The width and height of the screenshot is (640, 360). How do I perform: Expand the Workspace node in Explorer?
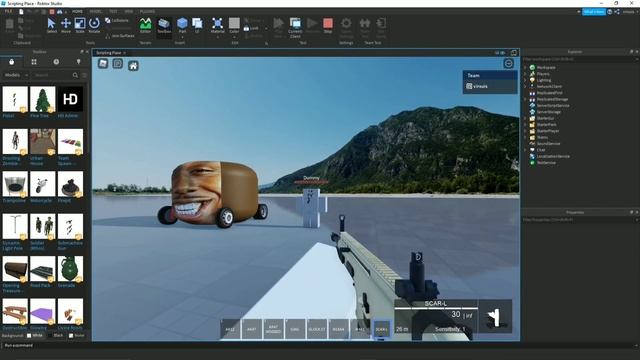pos(526,67)
